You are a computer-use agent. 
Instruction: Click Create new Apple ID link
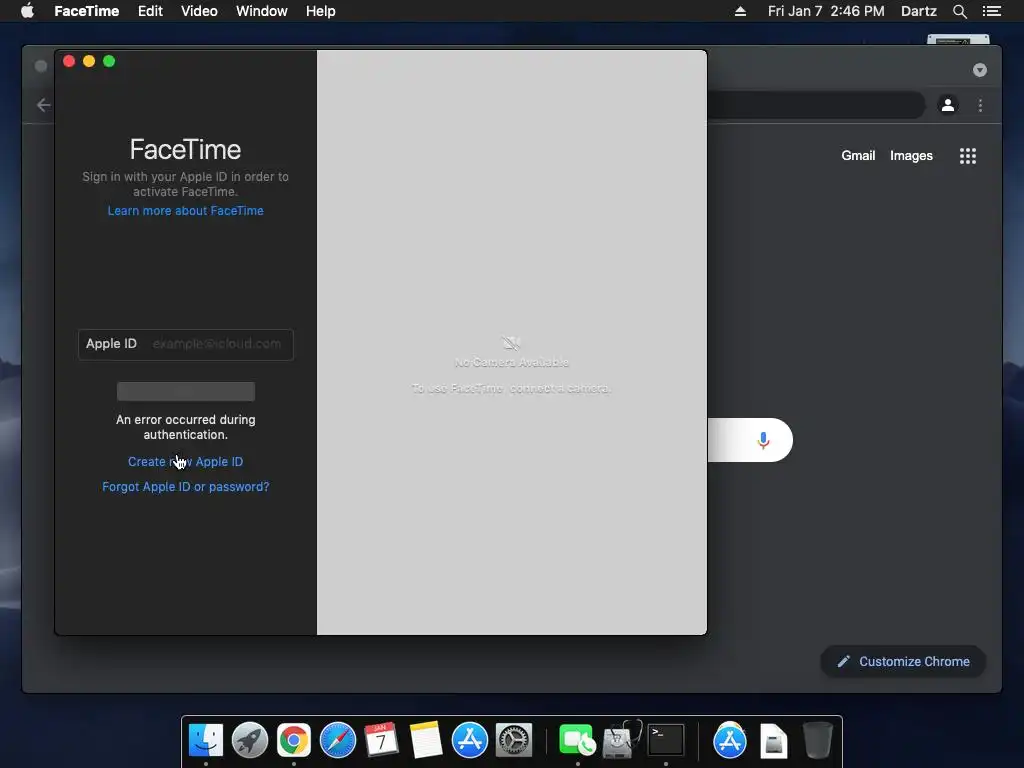(185, 462)
